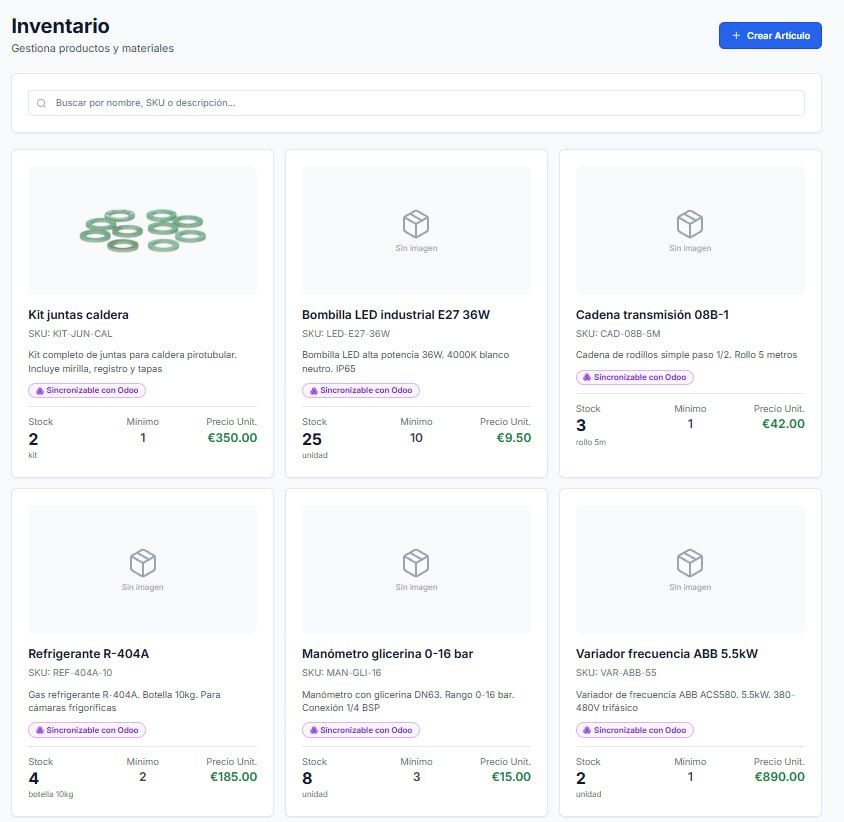Click the Crear Artículo button
The height and width of the screenshot is (822, 844).
pos(770,36)
